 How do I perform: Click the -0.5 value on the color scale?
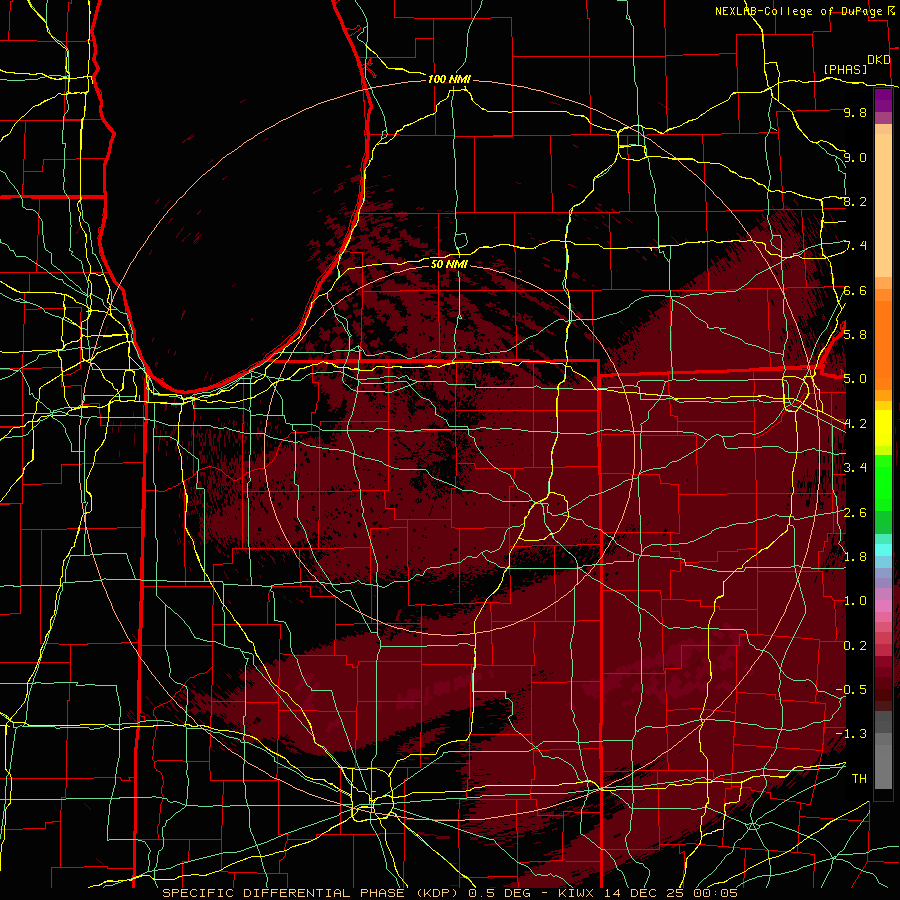click(851, 690)
